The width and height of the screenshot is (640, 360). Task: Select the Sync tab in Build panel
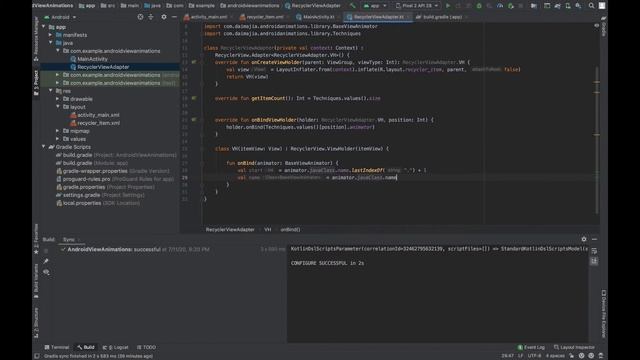(x=69, y=240)
